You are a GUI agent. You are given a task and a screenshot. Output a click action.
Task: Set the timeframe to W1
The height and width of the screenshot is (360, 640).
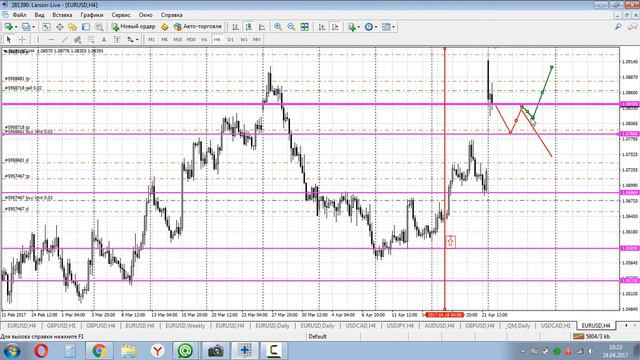click(x=244, y=40)
